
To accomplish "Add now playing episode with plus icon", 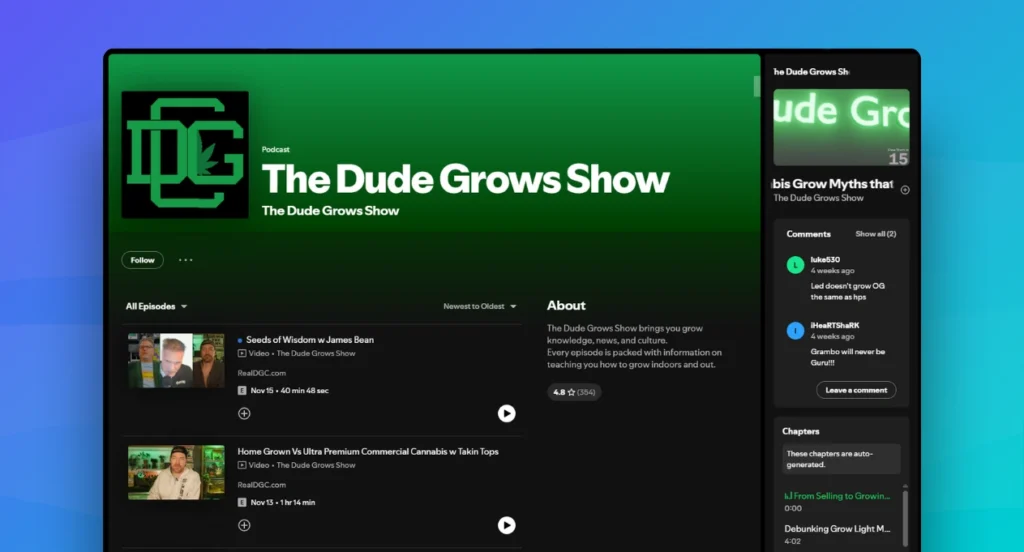I will (x=905, y=190).
